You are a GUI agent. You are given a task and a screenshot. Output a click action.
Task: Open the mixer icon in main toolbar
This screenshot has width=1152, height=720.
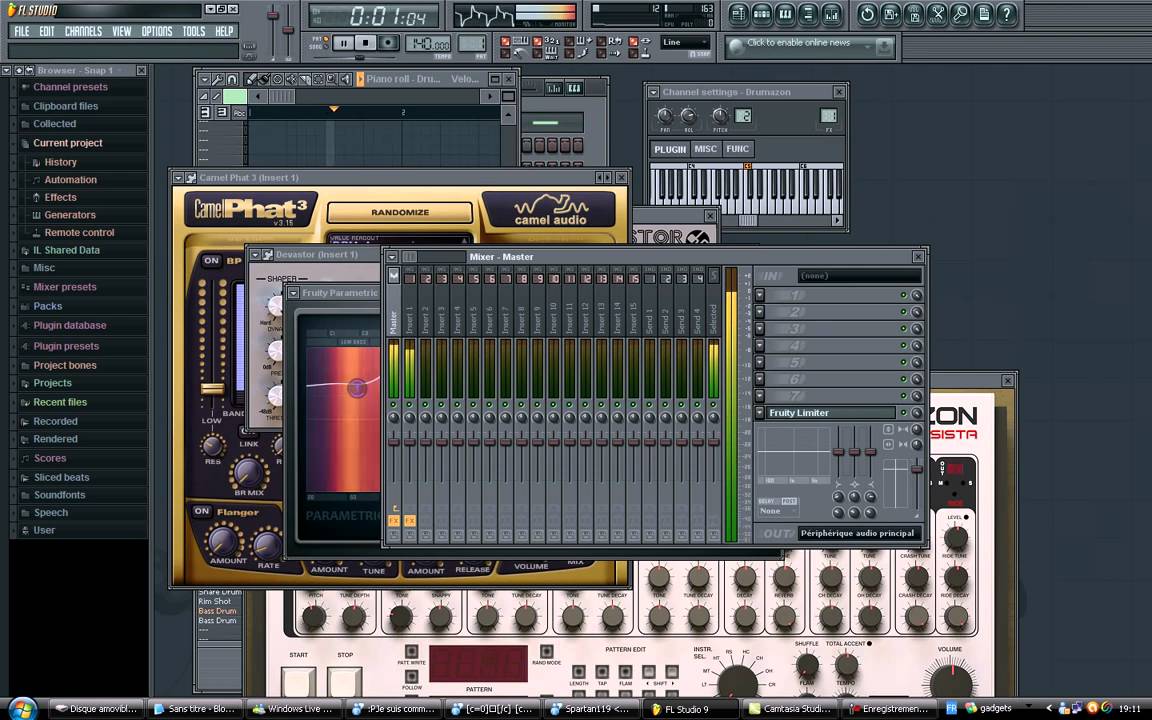pyautogui.click(x=832, y=14)
